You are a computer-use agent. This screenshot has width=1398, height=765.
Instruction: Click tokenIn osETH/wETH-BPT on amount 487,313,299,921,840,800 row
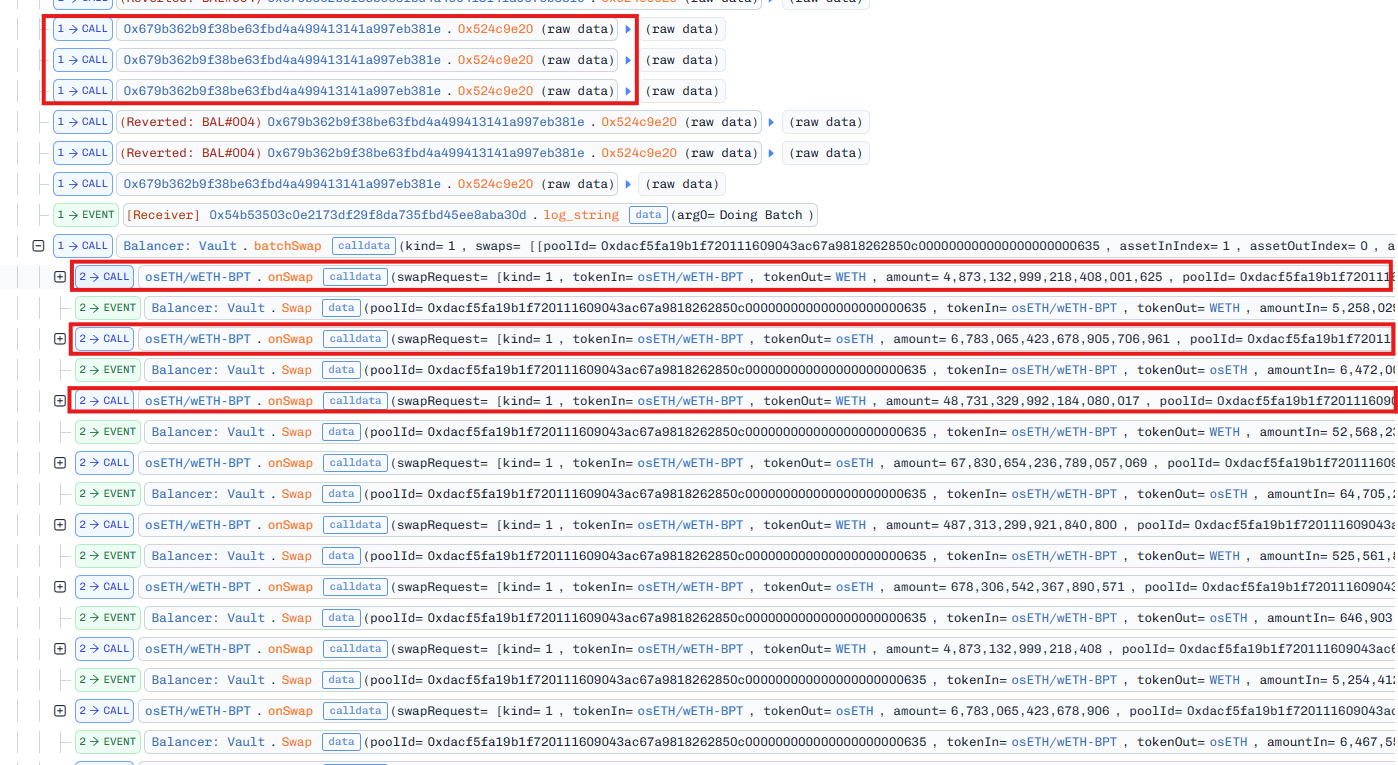click(x=691, y=525)
